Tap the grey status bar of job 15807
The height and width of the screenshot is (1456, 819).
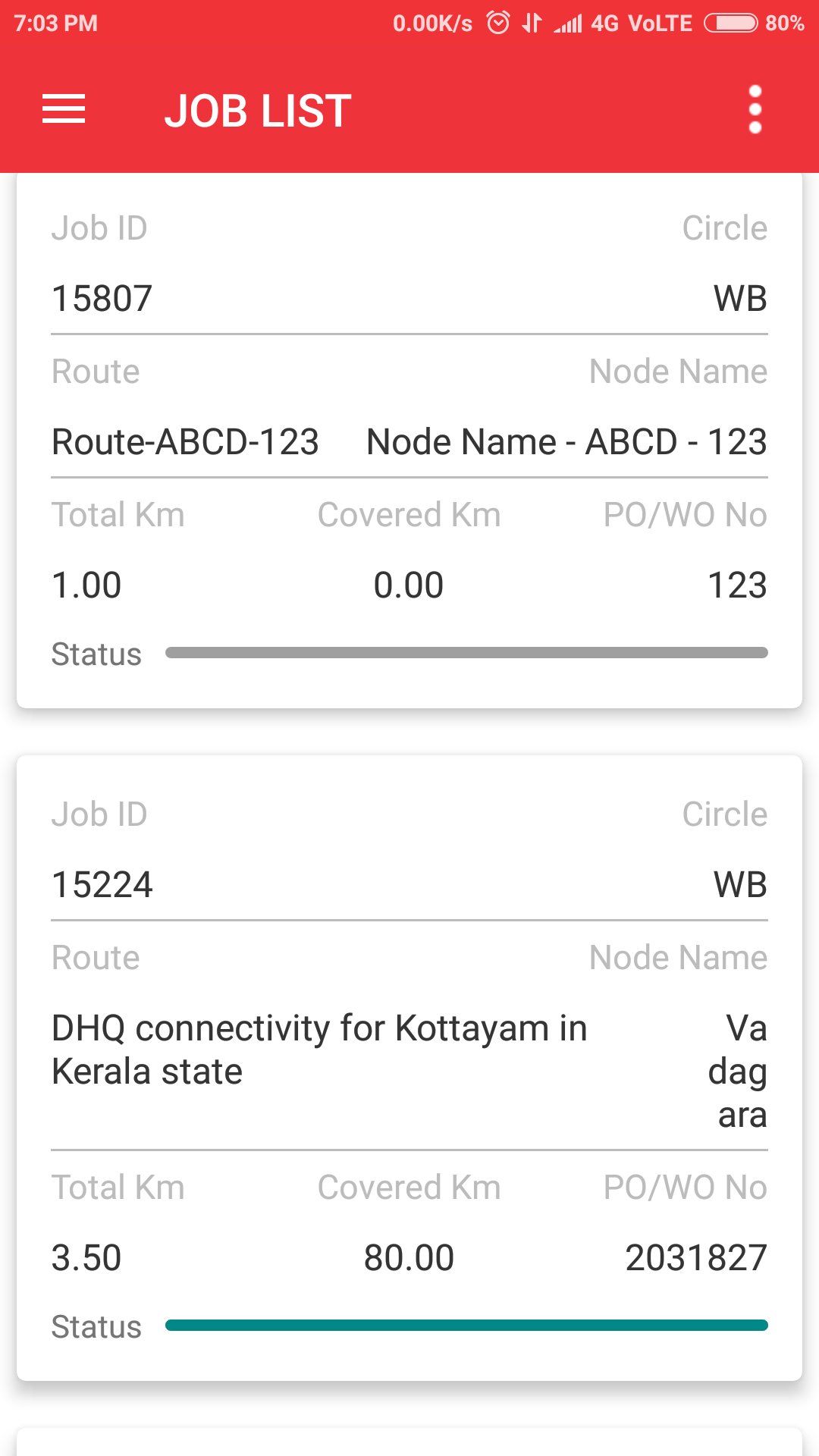(x=466, y=653)
